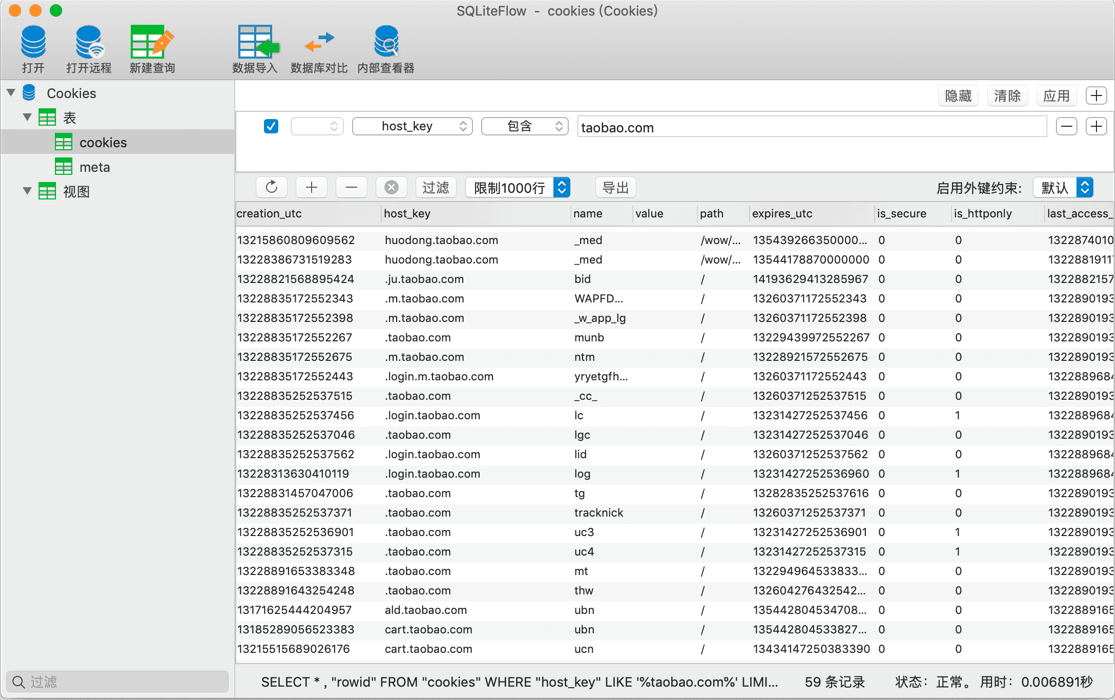Collapse the 视图 views group

click(27, 191)
